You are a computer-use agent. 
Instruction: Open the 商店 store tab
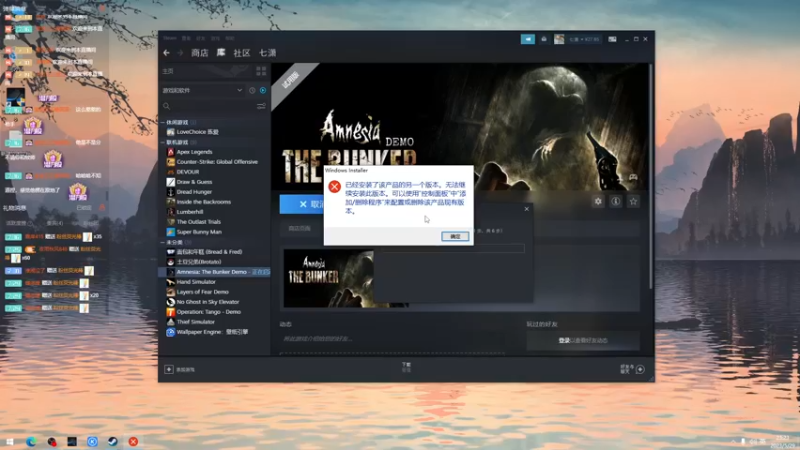pyautogui.click(x=199, y=53)
